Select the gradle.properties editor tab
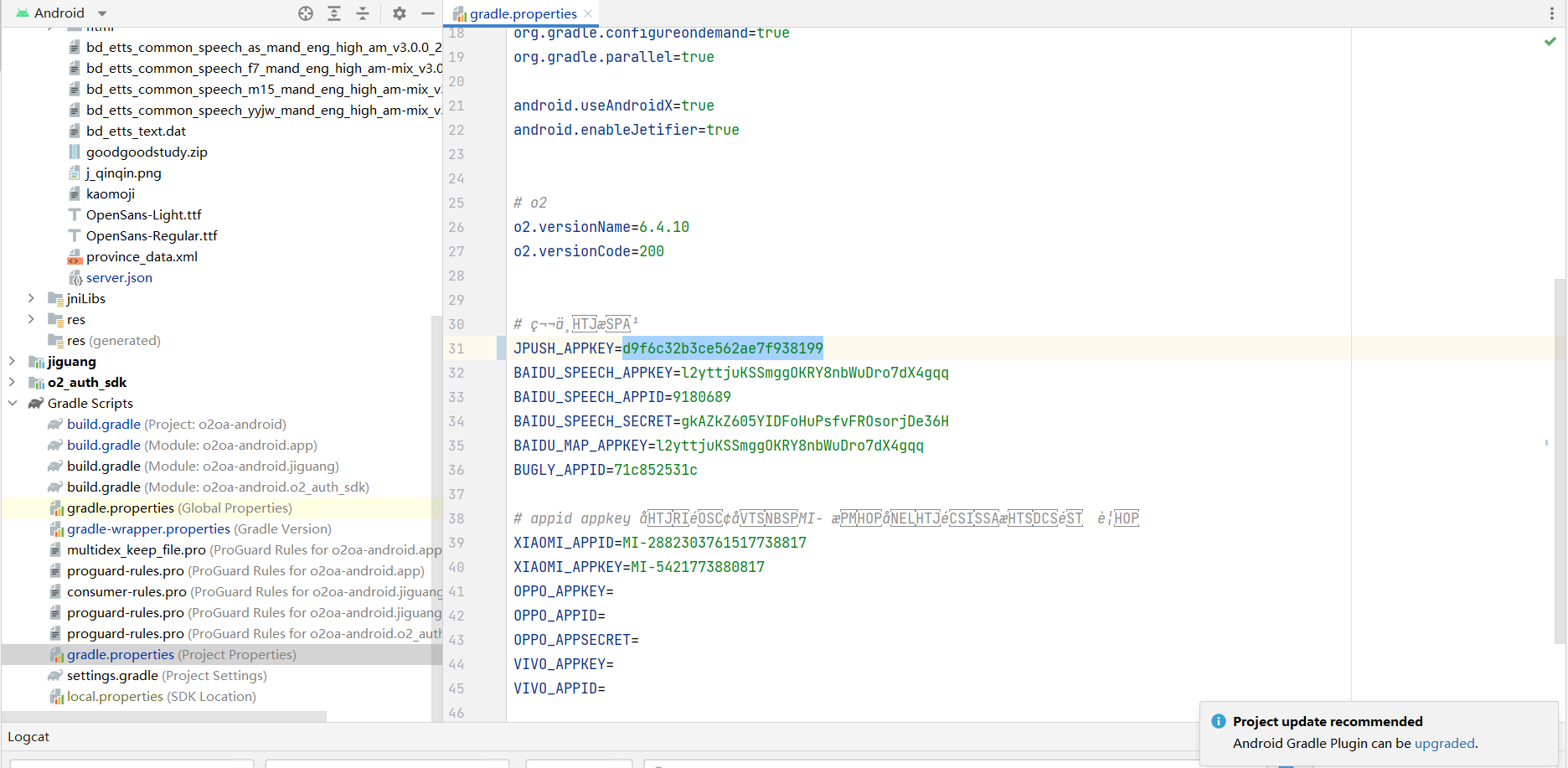 523,13
